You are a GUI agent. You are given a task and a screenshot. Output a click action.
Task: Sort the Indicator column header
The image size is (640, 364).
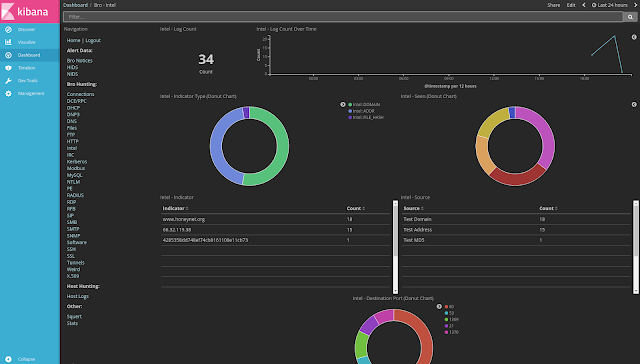tap(176, 209)
